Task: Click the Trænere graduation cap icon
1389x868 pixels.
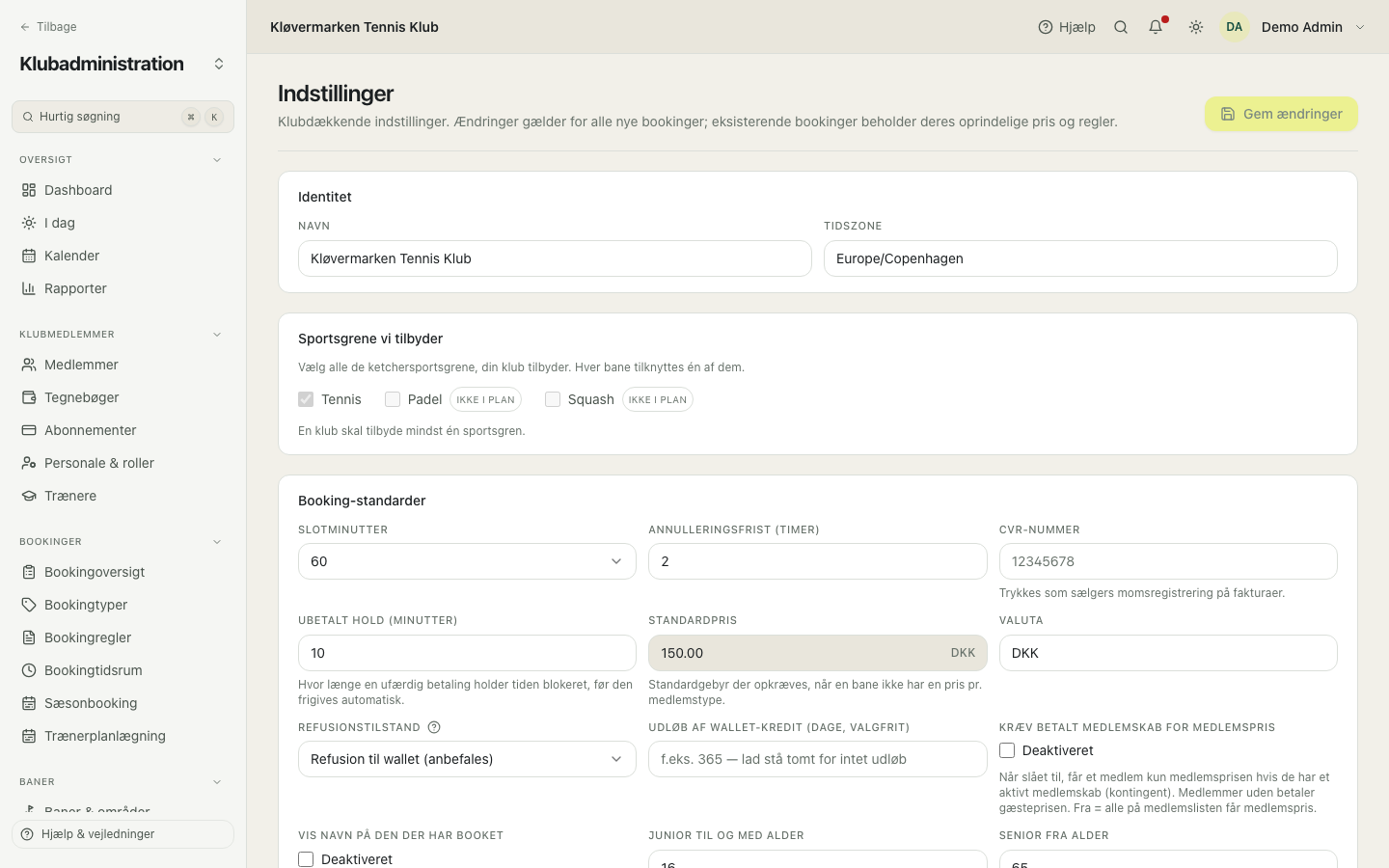Action: (x=29, y=496)
